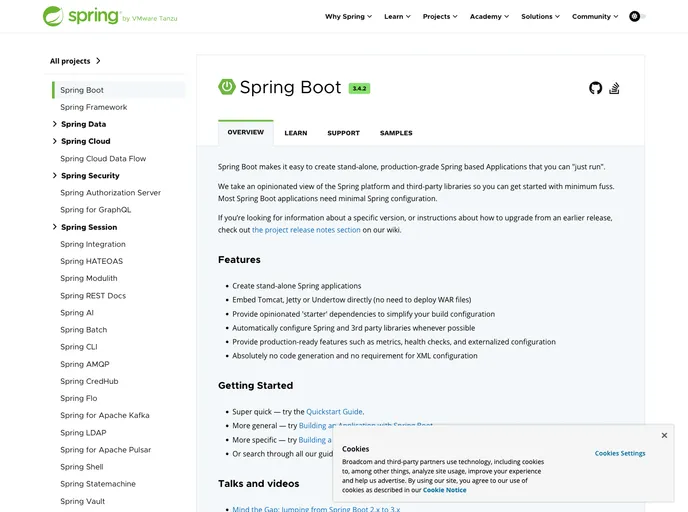Select Spring Shell in sidebar

click(x=82, y=467)
